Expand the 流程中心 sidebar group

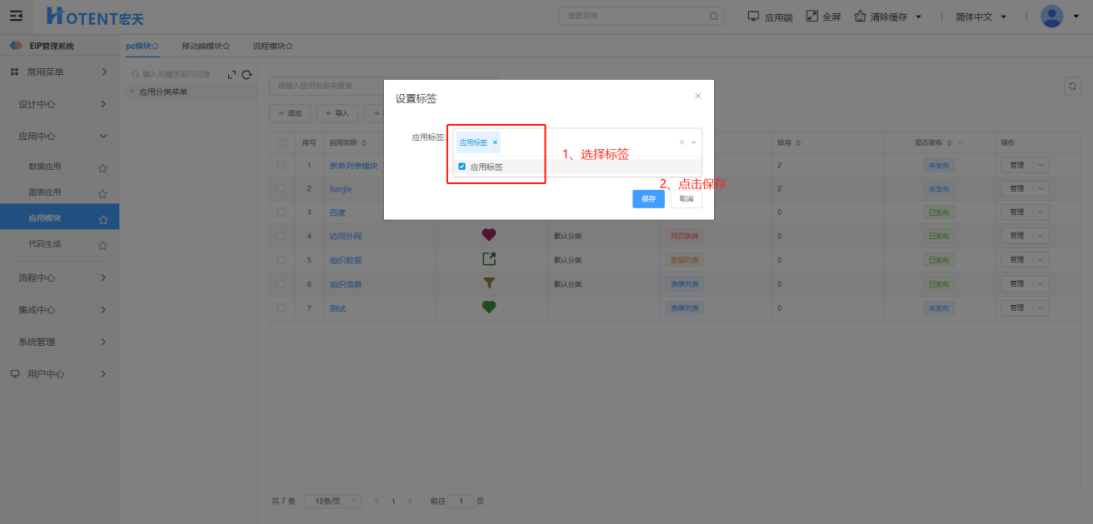pyautogui.click(x=61, y=277)
